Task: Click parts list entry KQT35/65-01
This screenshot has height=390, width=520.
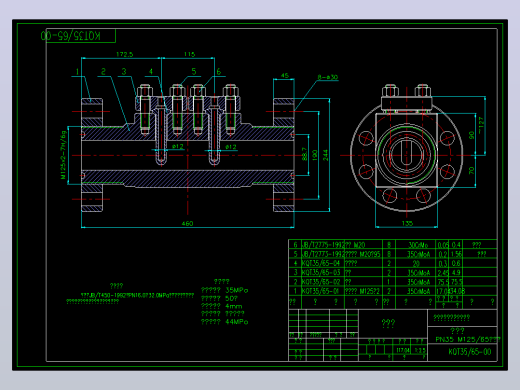Action: [321, 291]
